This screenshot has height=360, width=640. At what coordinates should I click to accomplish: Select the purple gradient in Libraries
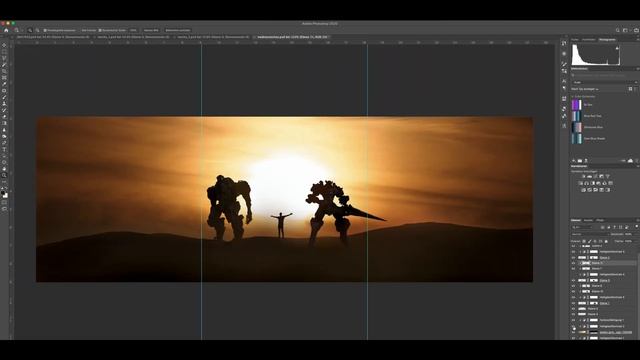click(576, 105)
